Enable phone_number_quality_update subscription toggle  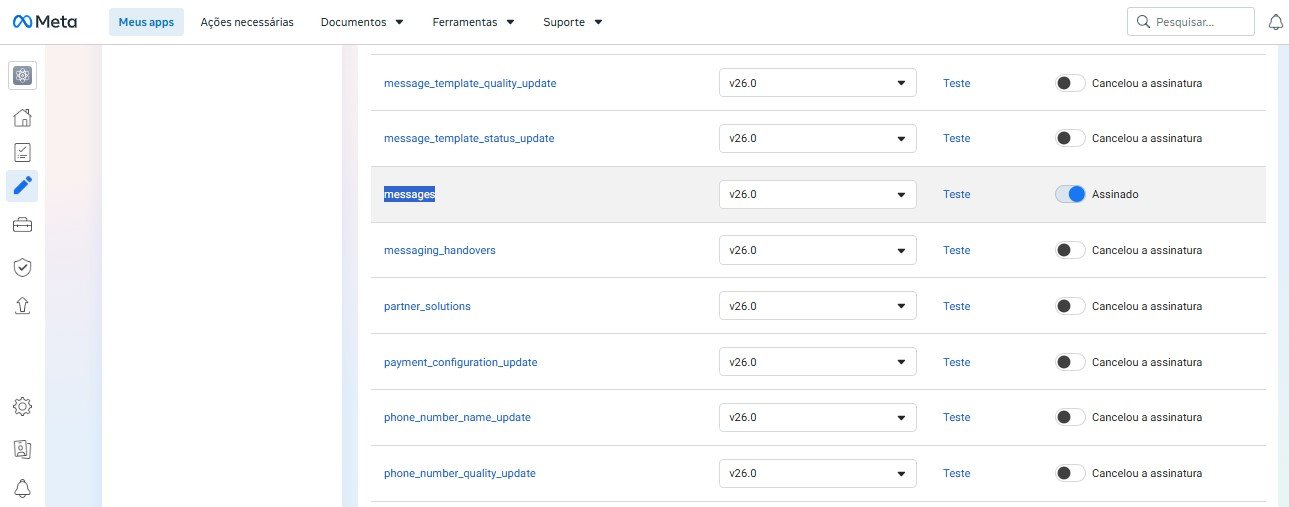[x=1070, y=473]
